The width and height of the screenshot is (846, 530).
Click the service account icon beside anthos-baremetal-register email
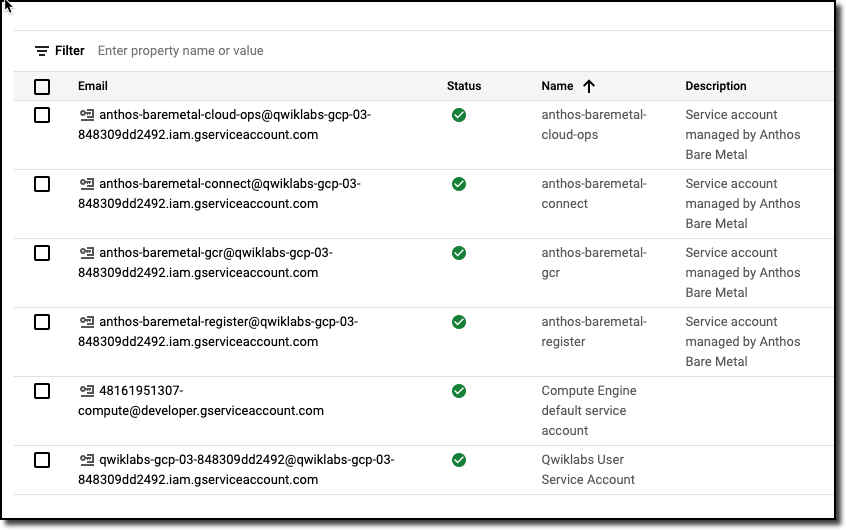pos(87,322)
